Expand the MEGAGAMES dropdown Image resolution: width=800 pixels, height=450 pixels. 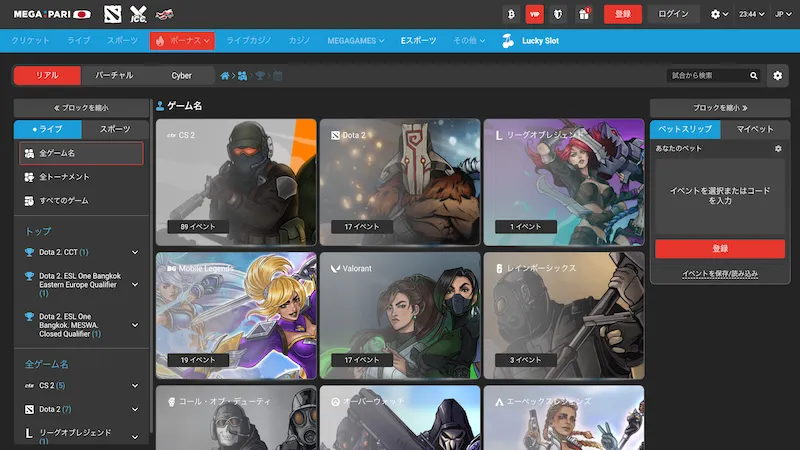click(356, 41)
